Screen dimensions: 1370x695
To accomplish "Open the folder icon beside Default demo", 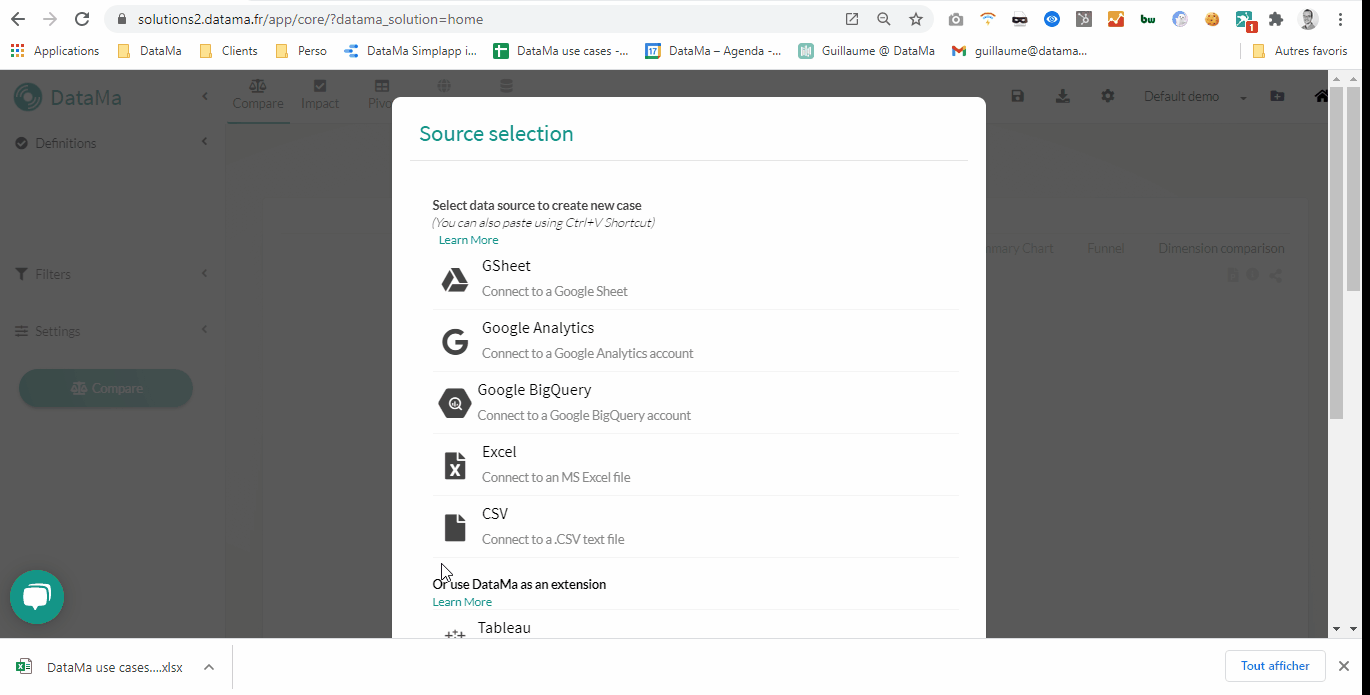I will point(1277,96).
